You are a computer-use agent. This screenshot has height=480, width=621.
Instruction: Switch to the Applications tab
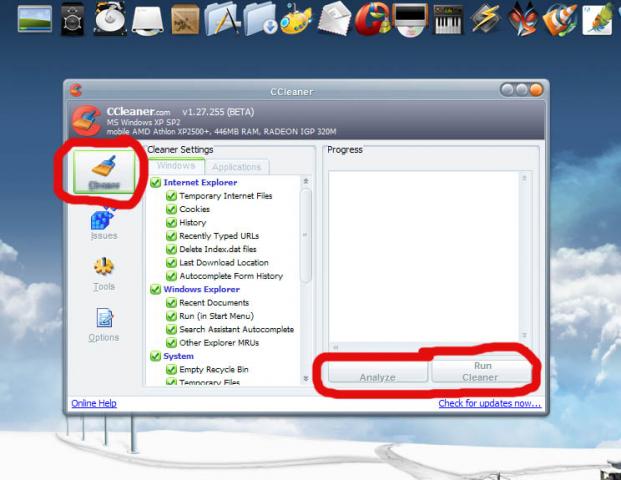point(237,167)
